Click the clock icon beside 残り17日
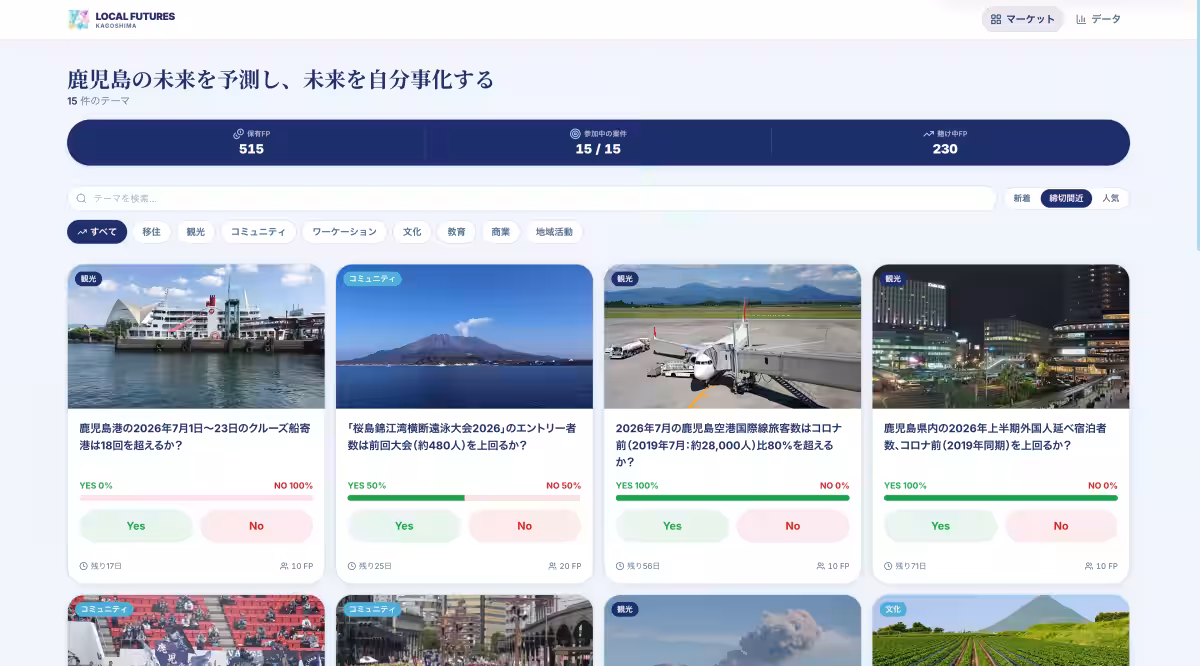This screenshot has height=666, width=1200. point(84,566)
